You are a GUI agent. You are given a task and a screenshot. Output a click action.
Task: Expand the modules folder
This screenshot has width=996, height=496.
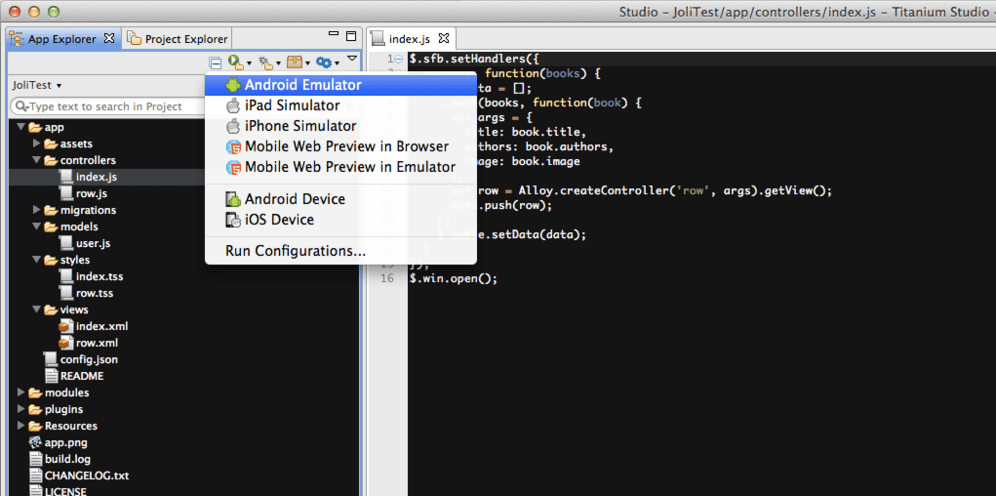click(21, 392)
